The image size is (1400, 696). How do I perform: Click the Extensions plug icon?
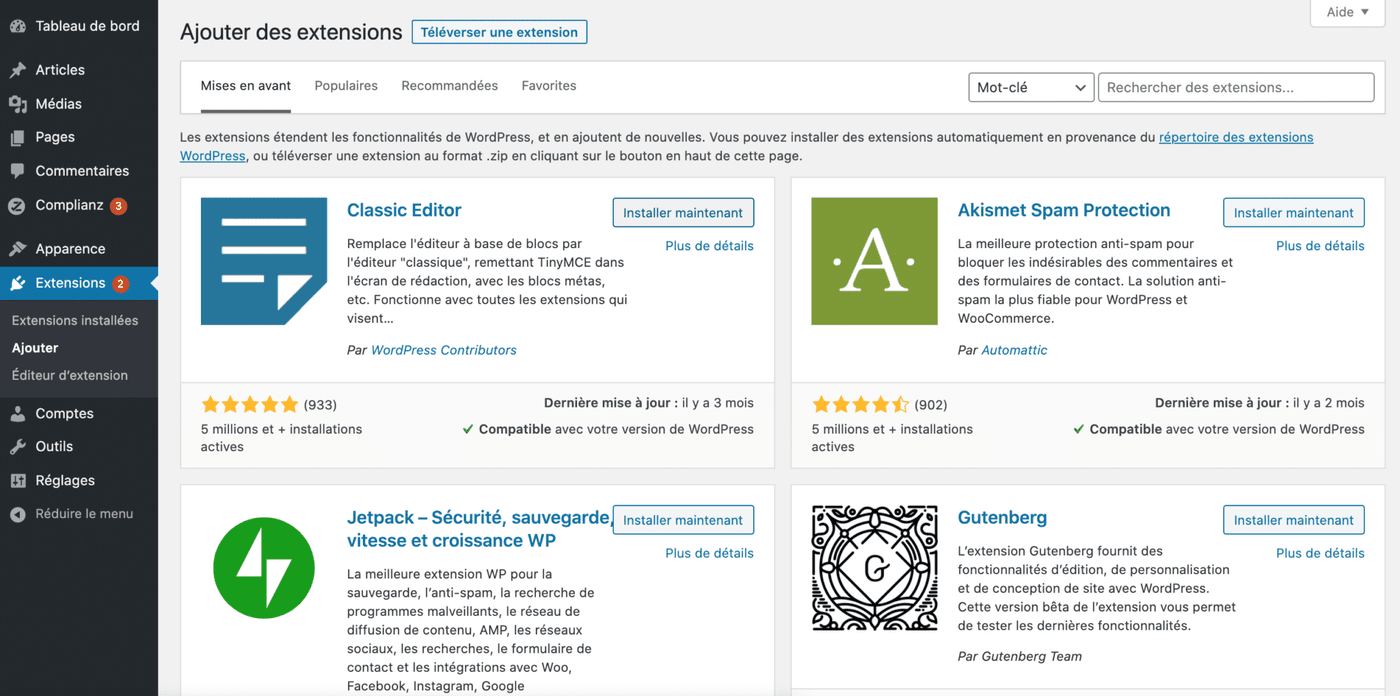(x=17, y=283)
